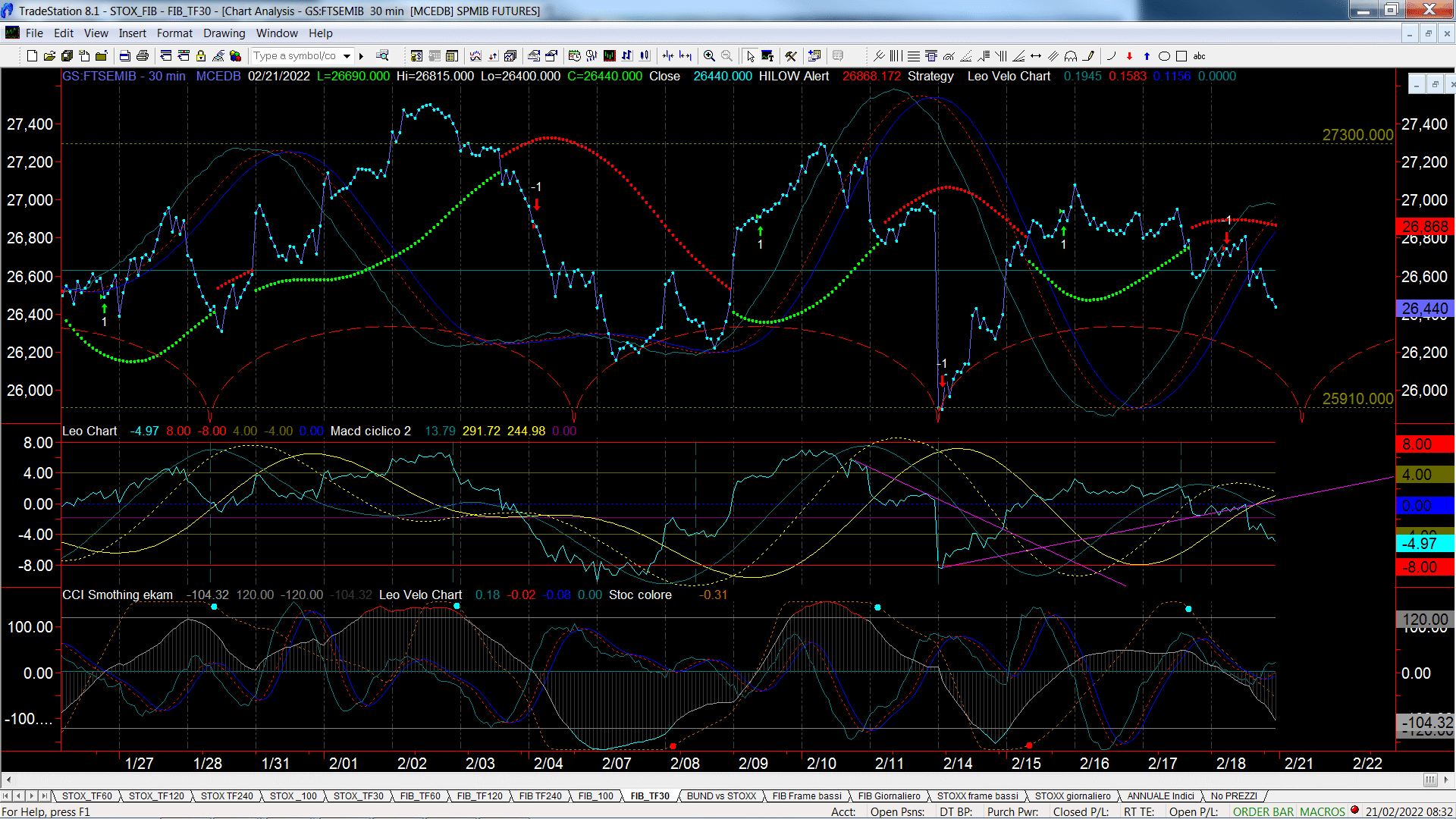Switch to the No PREZZI tab
Image resolution: width=1456 pixels, height=819 pixels.
(1234, 796)
